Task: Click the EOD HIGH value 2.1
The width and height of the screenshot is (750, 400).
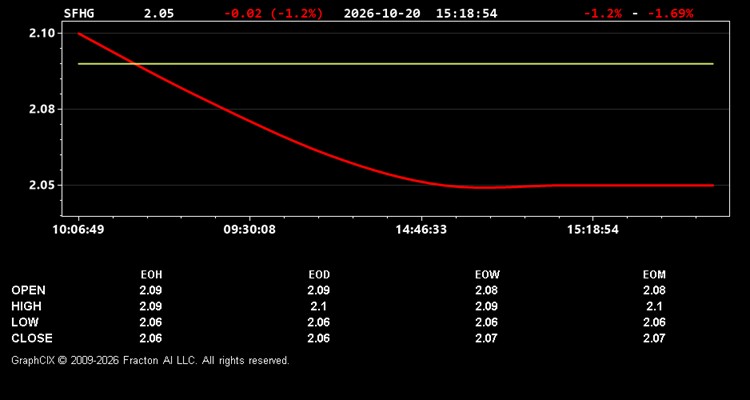Action: [319, 306]
